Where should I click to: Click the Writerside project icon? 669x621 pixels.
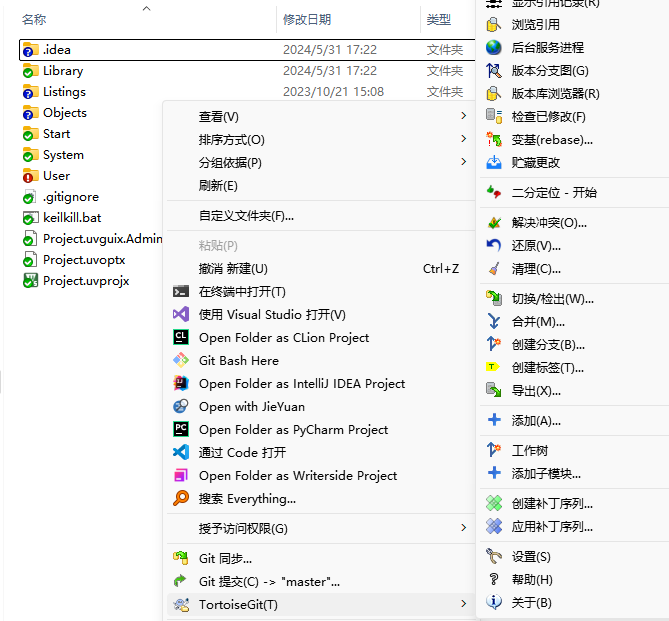[x=180, y=476]
